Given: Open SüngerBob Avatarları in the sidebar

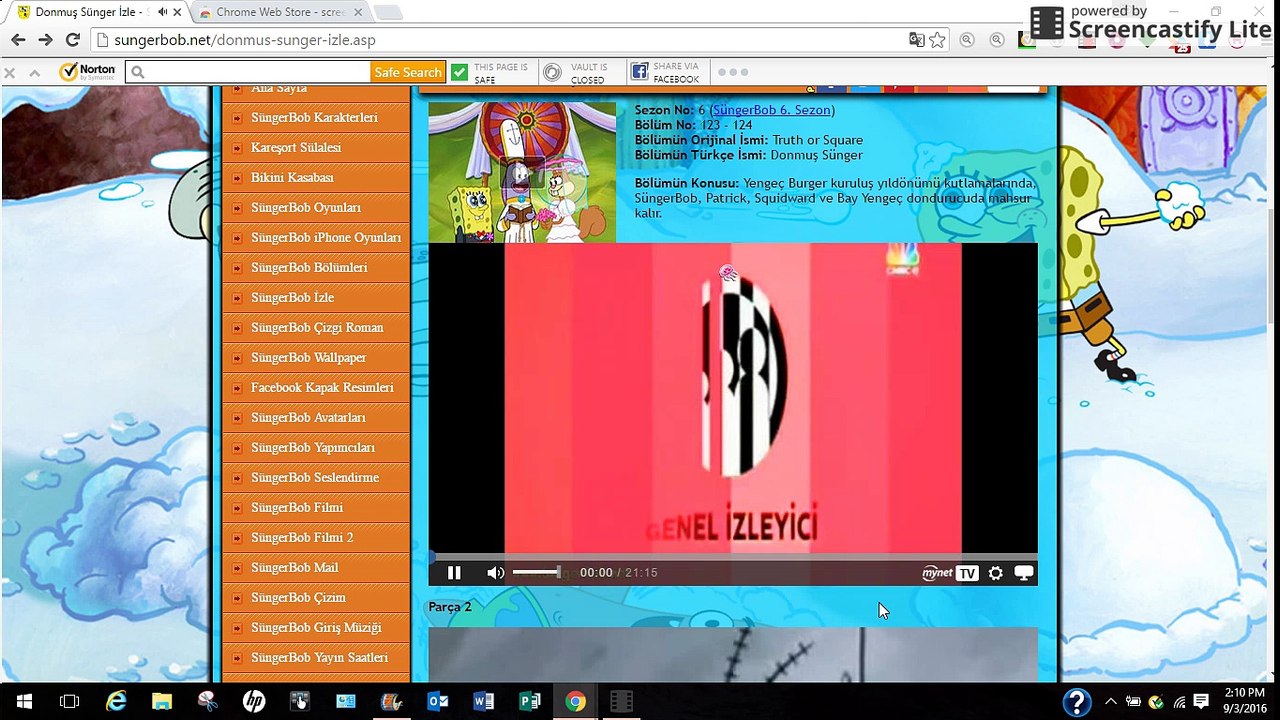Looking at the screenshot, I should [x=316, y=417].
